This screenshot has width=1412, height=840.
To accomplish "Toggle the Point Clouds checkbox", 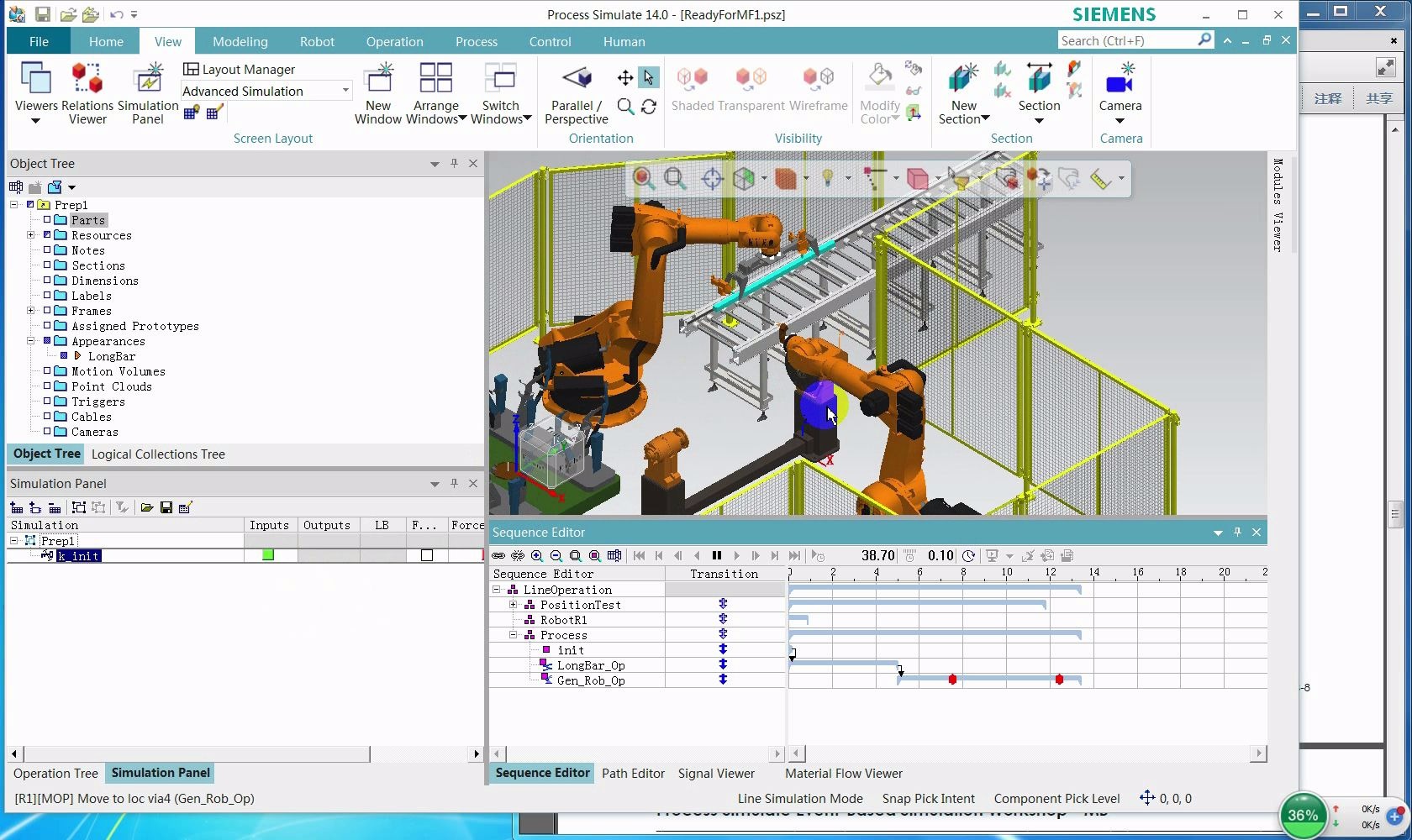I will [48, 386].
